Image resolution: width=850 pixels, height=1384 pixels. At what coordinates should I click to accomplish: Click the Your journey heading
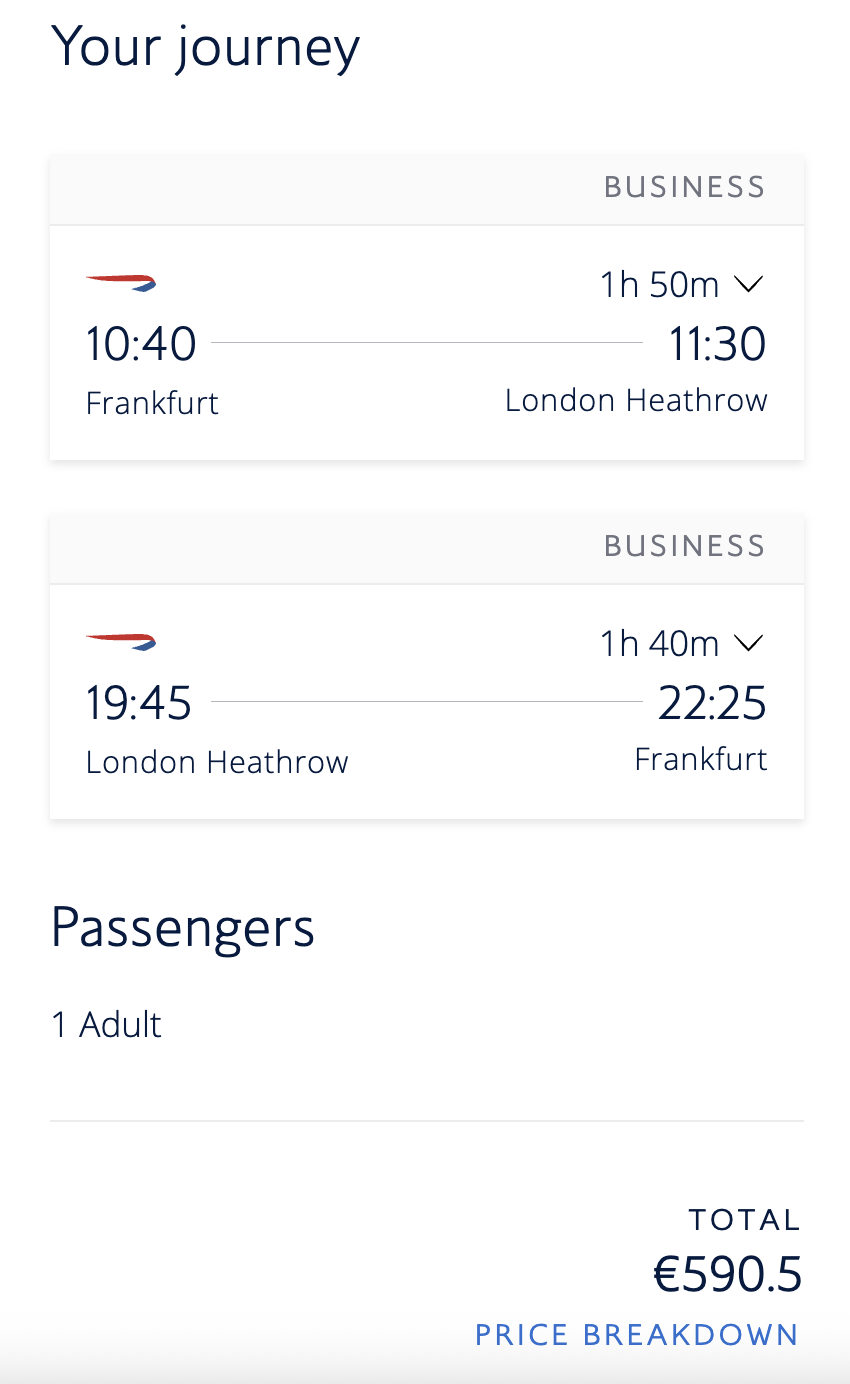coord(205,47)
